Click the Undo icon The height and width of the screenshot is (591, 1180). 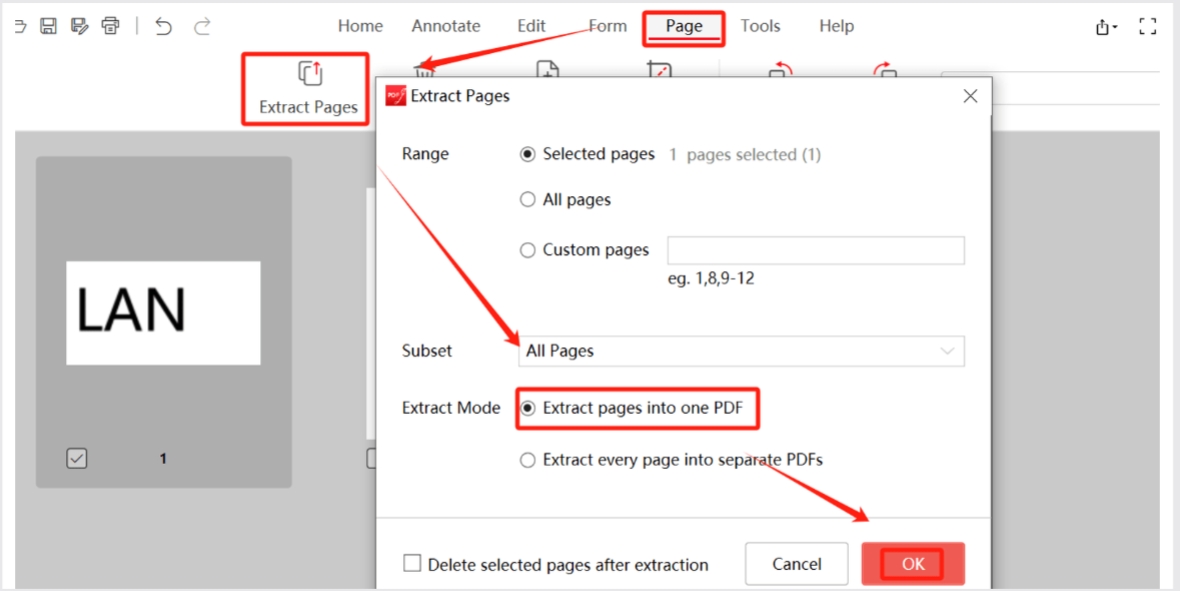coord(163,26)
